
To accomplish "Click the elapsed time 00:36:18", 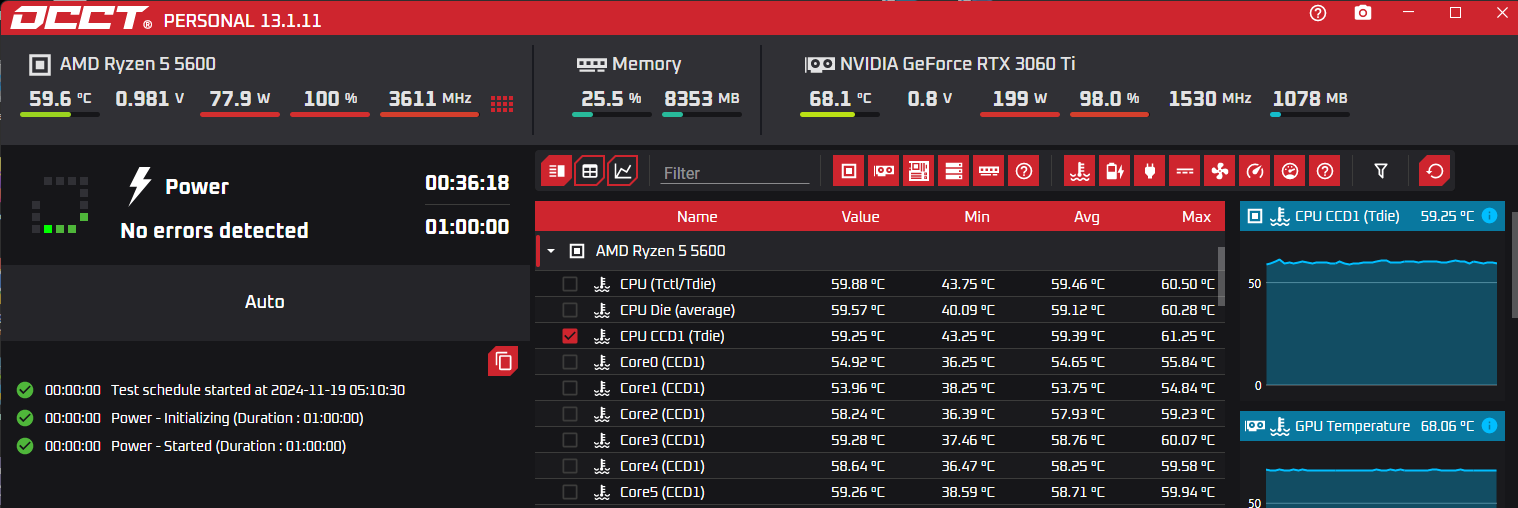I will pos(467,183).
